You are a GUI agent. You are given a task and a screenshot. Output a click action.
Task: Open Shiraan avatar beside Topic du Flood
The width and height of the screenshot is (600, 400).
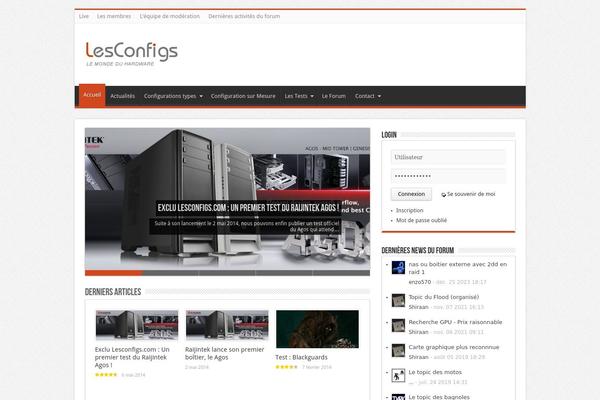pyautogui.click(x=398, y=300)
